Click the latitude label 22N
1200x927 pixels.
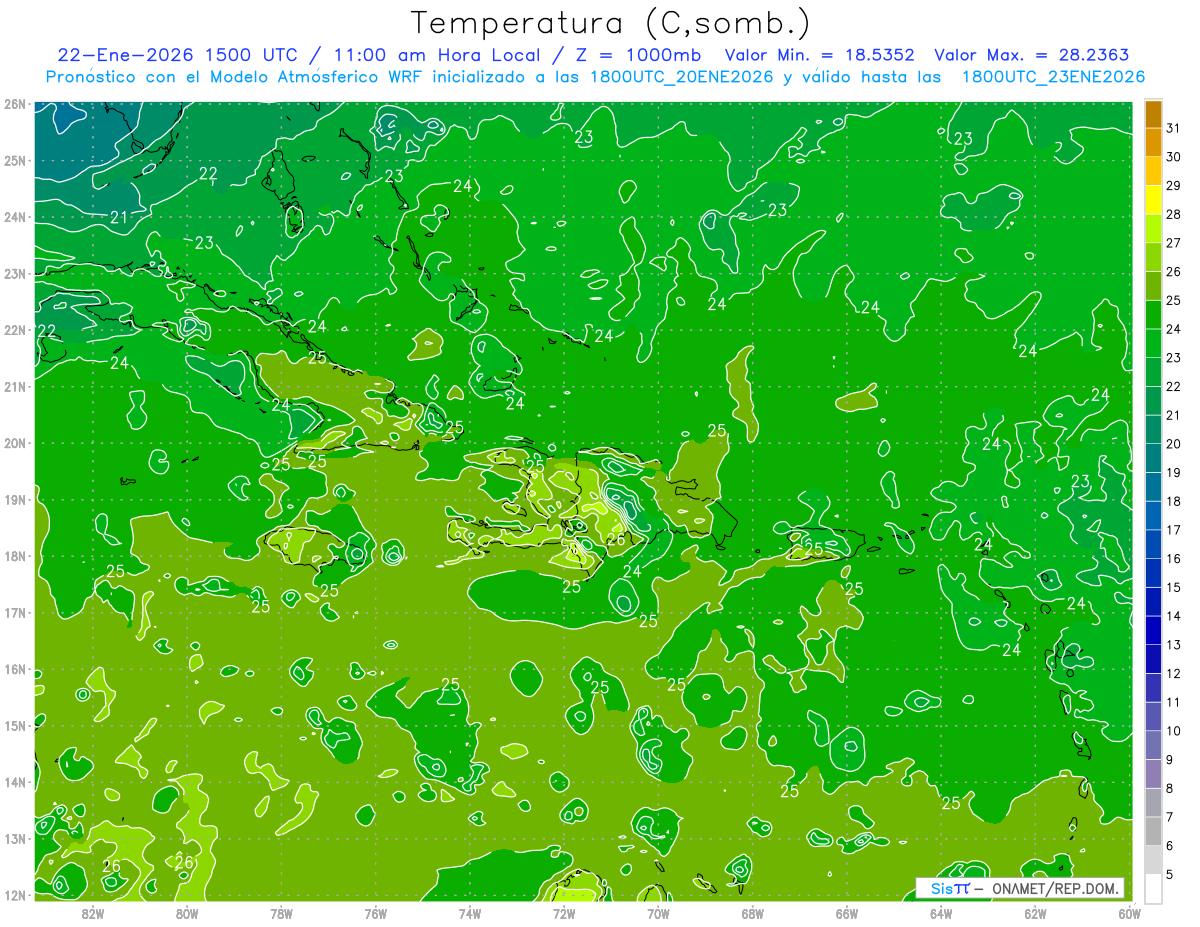pyautogui.click(x=15, y=330)
